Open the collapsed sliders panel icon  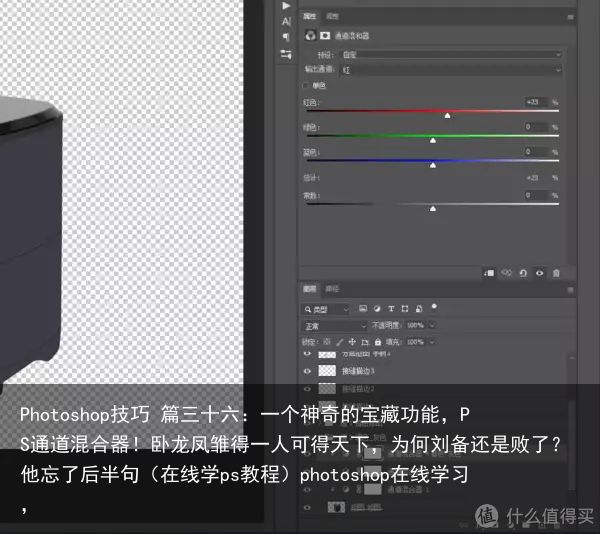[x=286, y=54]
